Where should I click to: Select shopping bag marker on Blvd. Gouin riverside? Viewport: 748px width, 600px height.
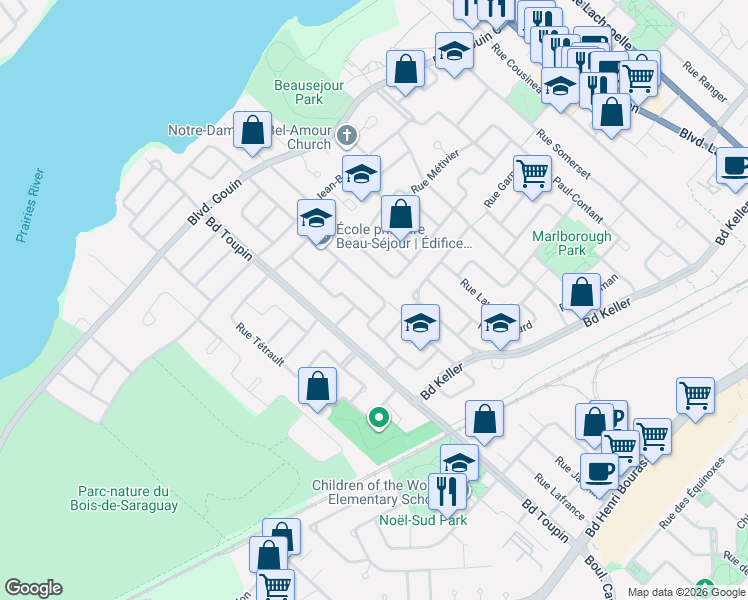tap(252, 133)
